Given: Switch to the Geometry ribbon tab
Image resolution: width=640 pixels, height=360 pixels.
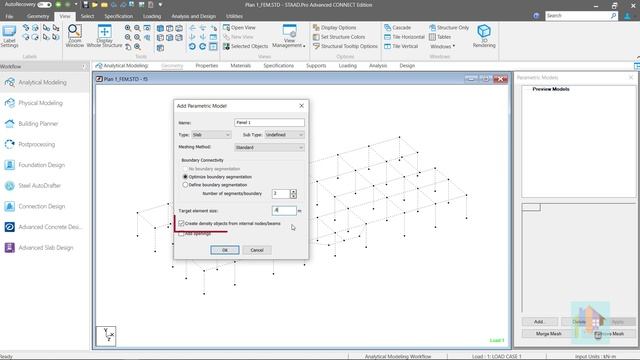Looking at the screenshot, I should click(38, 16).
